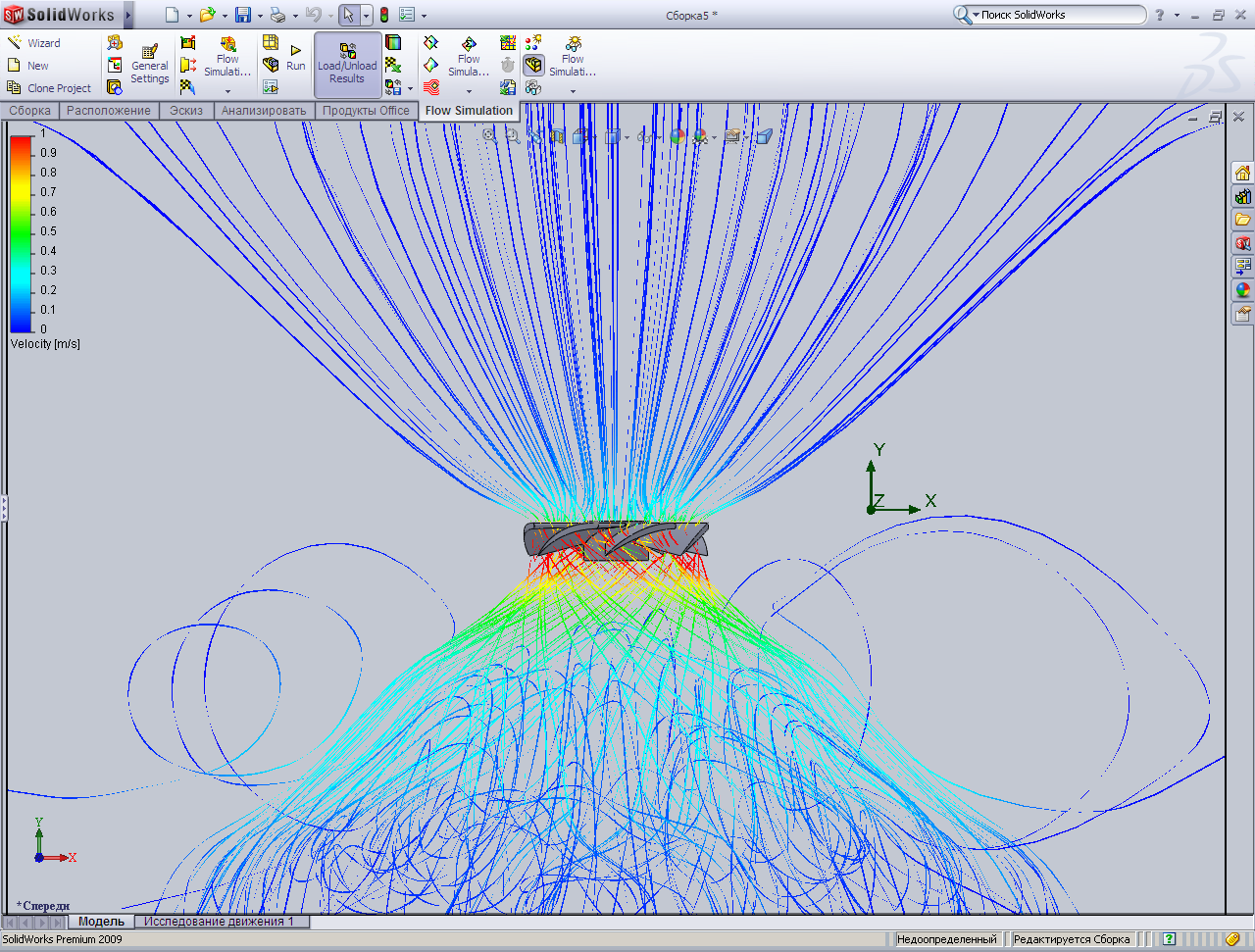Click Редактируется Сборка status entry
This screenshot has height=952, width=1255.
pyautogui.click(x=1072, y=939)
